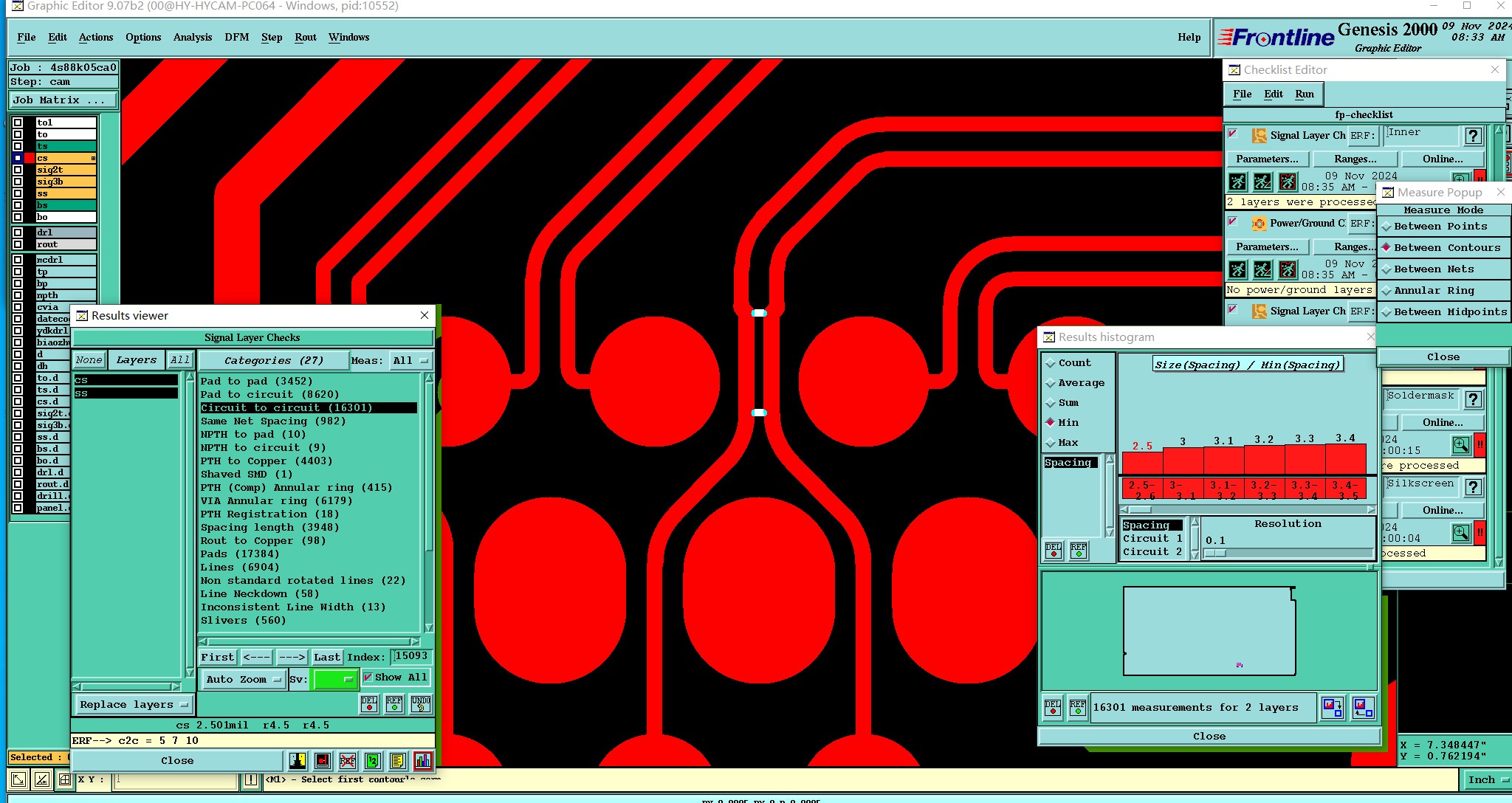Open Help menu
The image size is (1512, 803).
(x=1189, y=38)
